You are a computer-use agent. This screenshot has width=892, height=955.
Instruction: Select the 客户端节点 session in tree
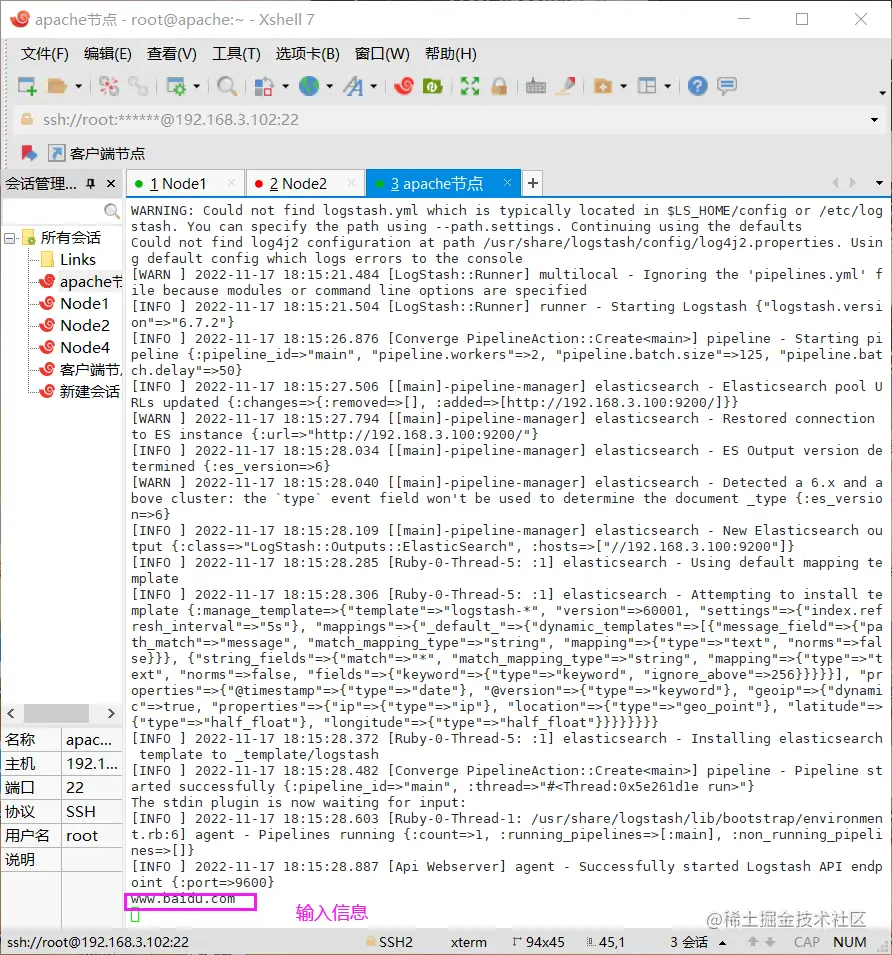80,369
